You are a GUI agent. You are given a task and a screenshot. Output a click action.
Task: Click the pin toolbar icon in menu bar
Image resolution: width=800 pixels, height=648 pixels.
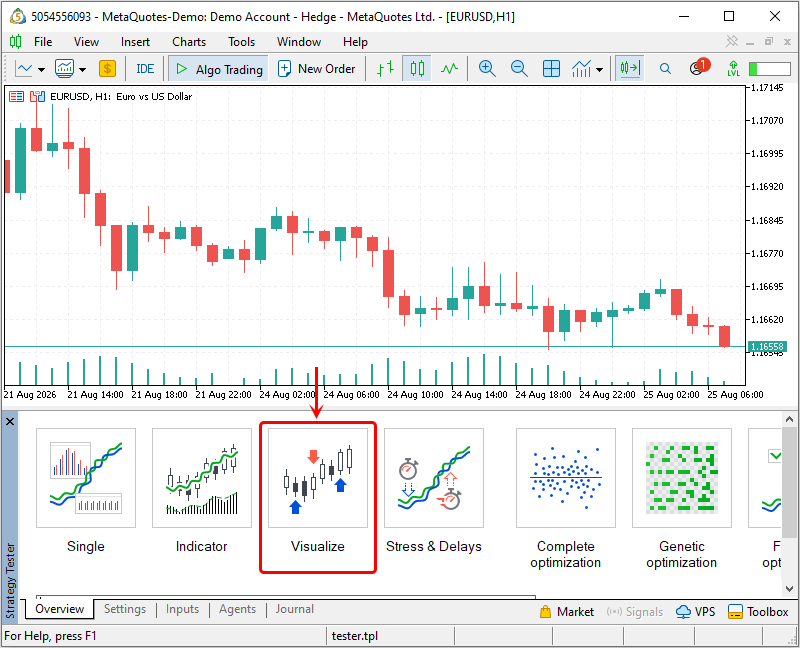(732, 41)
